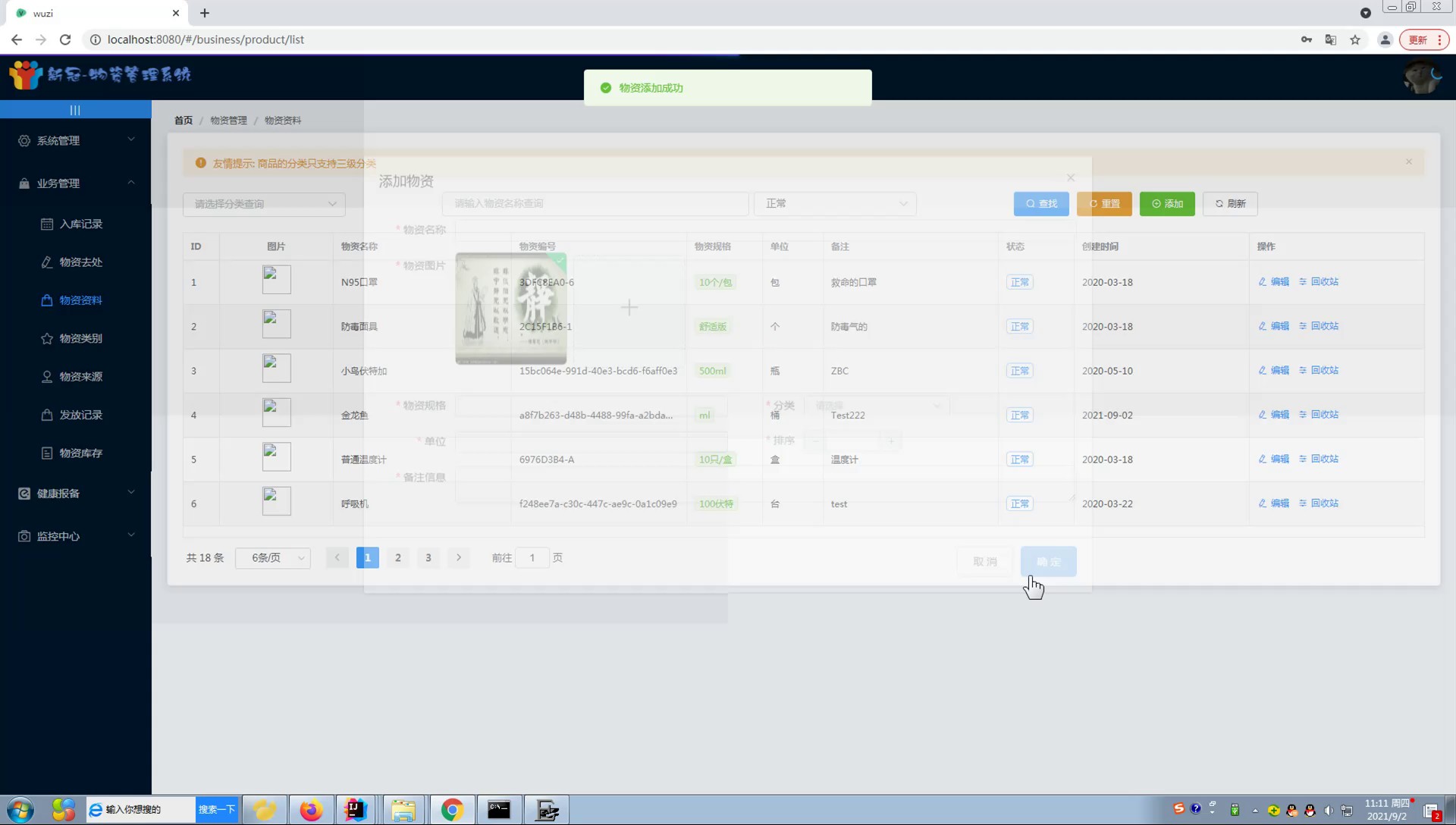
Task: Open 物资类别 sidebar item
Action: coord(80,339)
